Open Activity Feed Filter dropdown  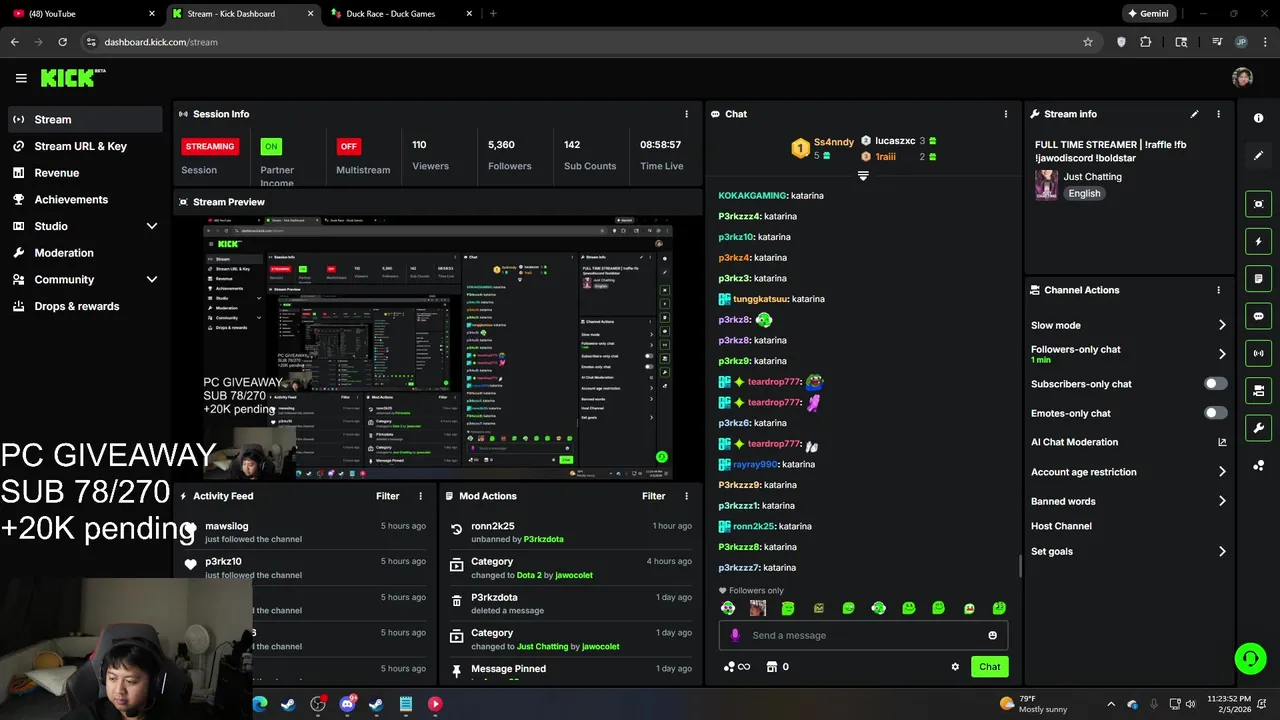coord(388,496)
